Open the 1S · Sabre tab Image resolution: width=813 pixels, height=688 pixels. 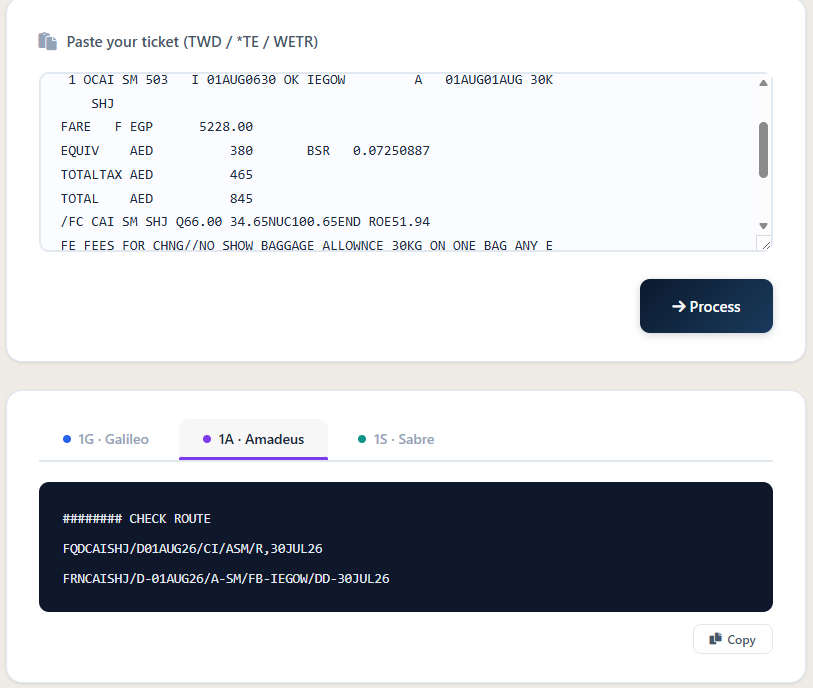pyautogui.click(x=396, y=439)
